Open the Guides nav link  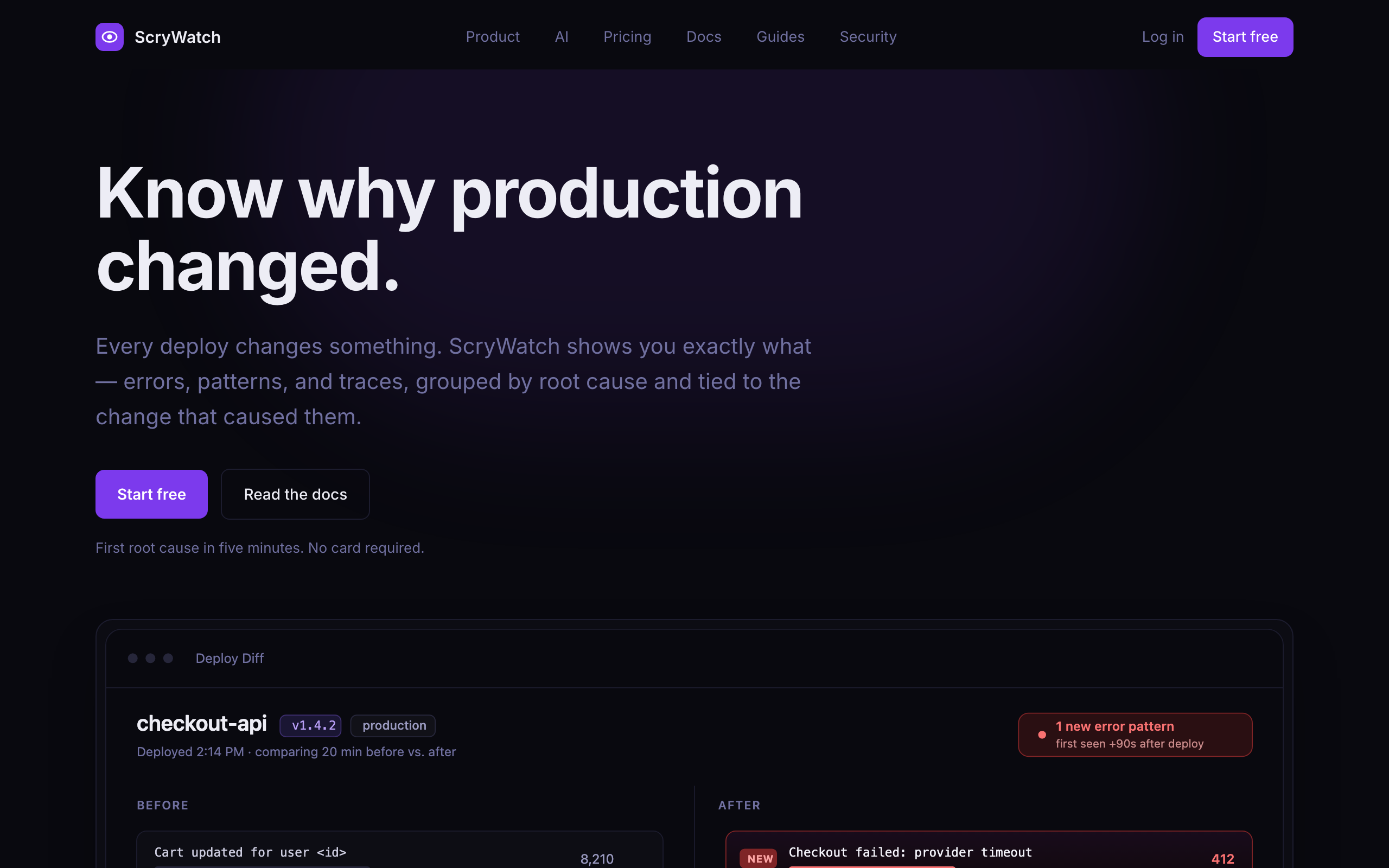tap(780, 37)
